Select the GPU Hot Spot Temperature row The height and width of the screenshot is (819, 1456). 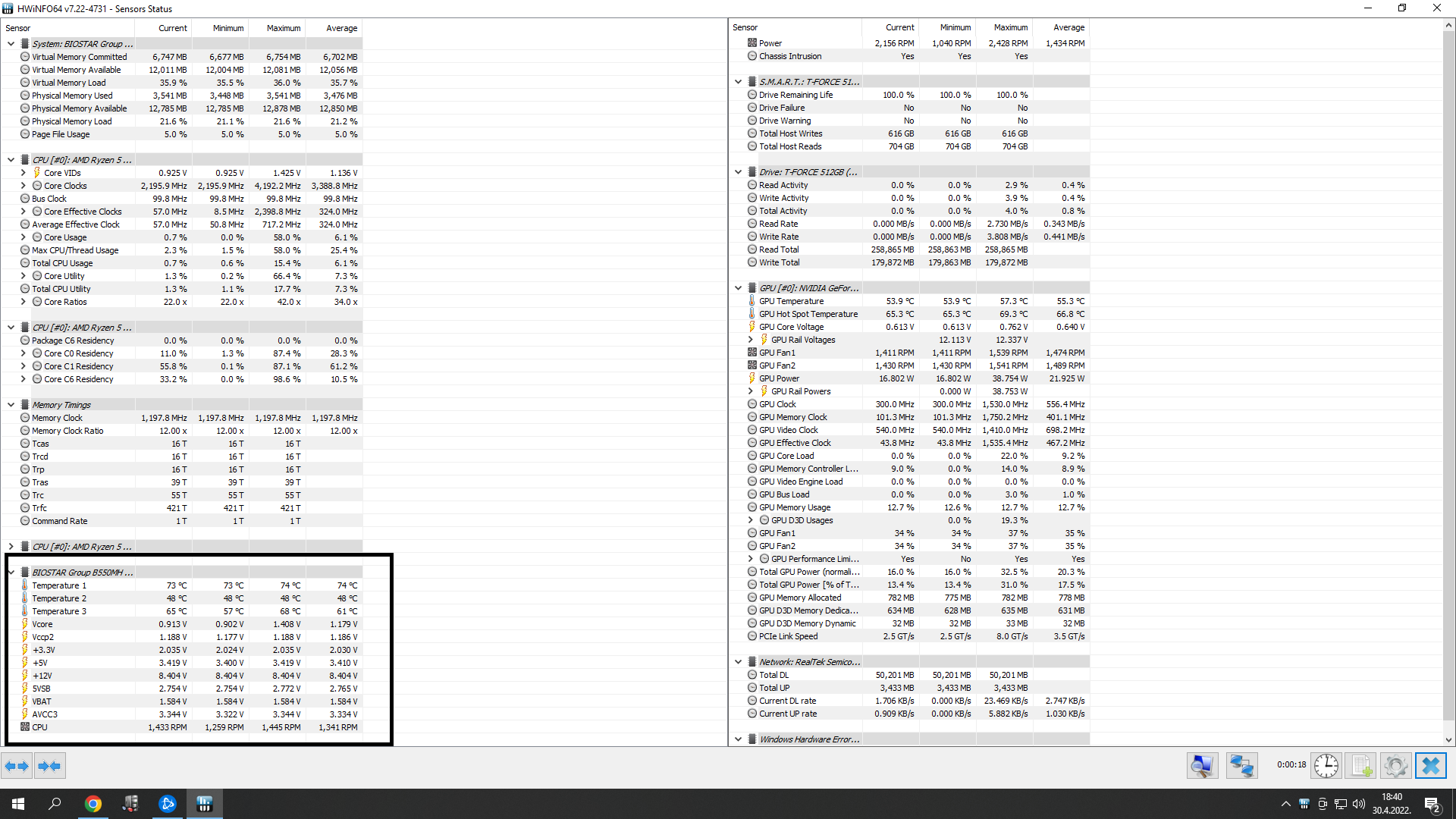click(x=808, y=314)
